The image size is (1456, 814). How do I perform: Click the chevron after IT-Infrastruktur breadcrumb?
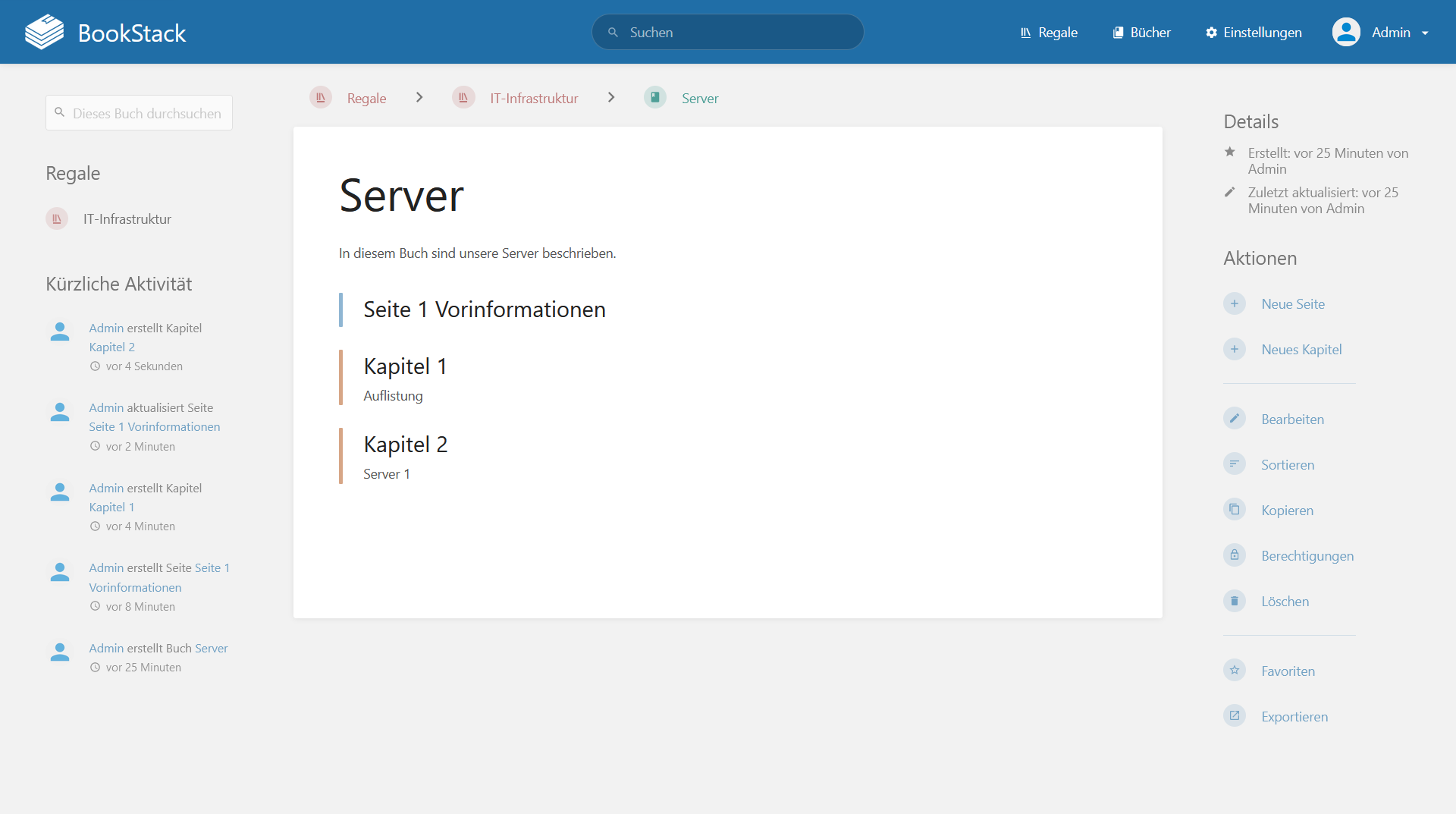611,98
